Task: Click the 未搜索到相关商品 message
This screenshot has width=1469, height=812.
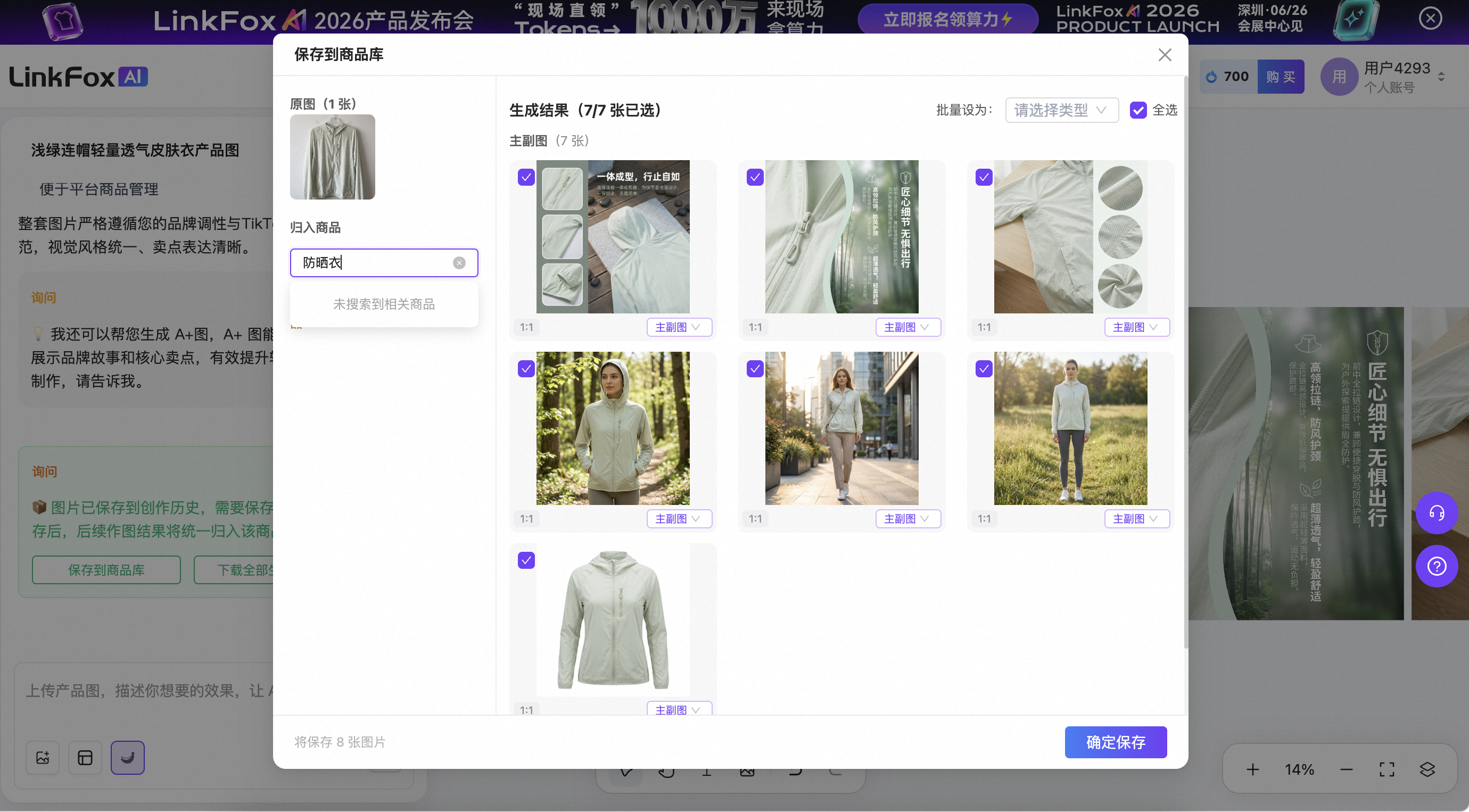Action: point(384,304)
